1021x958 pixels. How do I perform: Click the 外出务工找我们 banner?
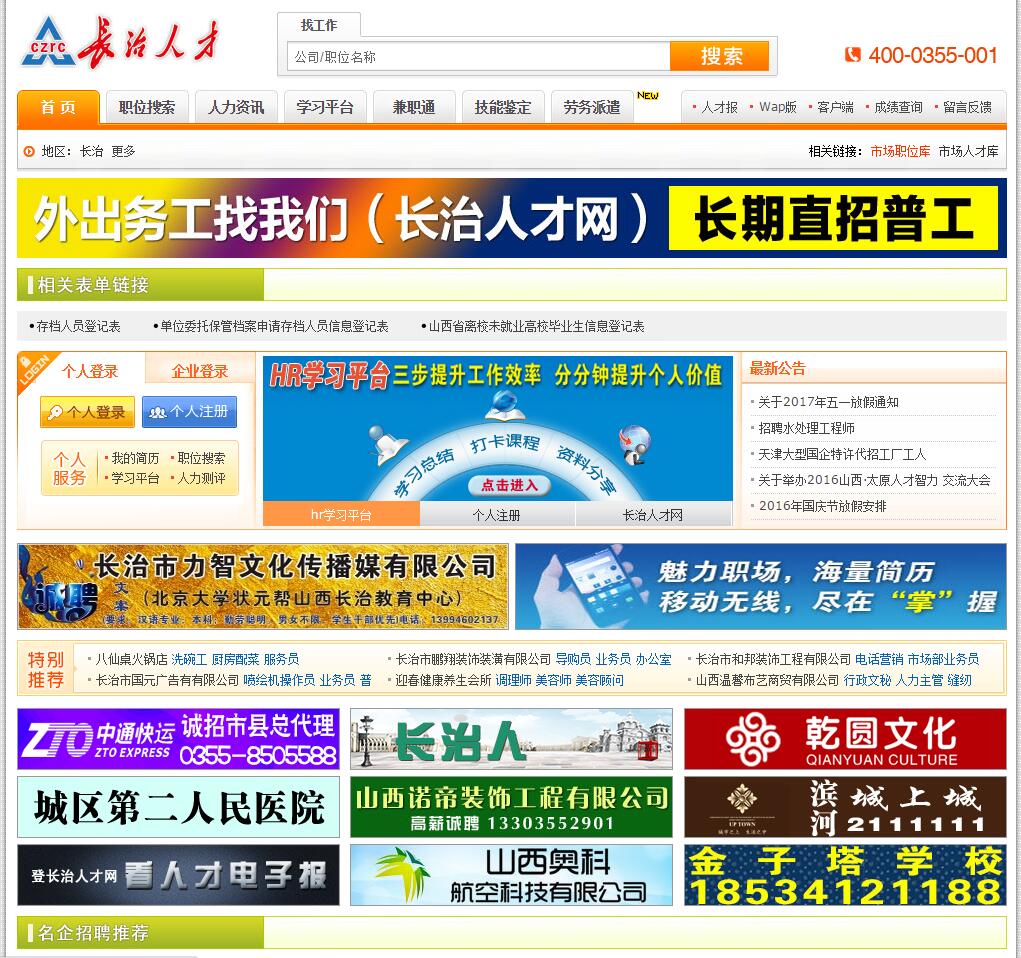pos(512,218)
